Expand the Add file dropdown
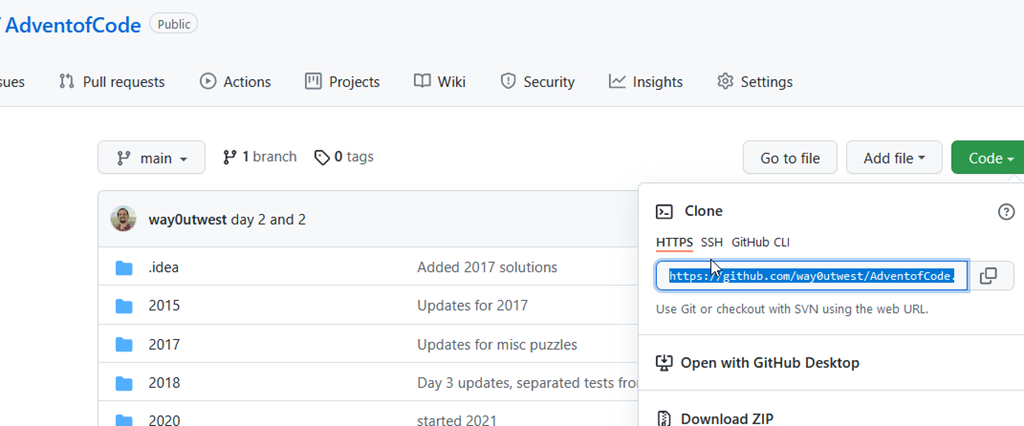 [894, 158]
